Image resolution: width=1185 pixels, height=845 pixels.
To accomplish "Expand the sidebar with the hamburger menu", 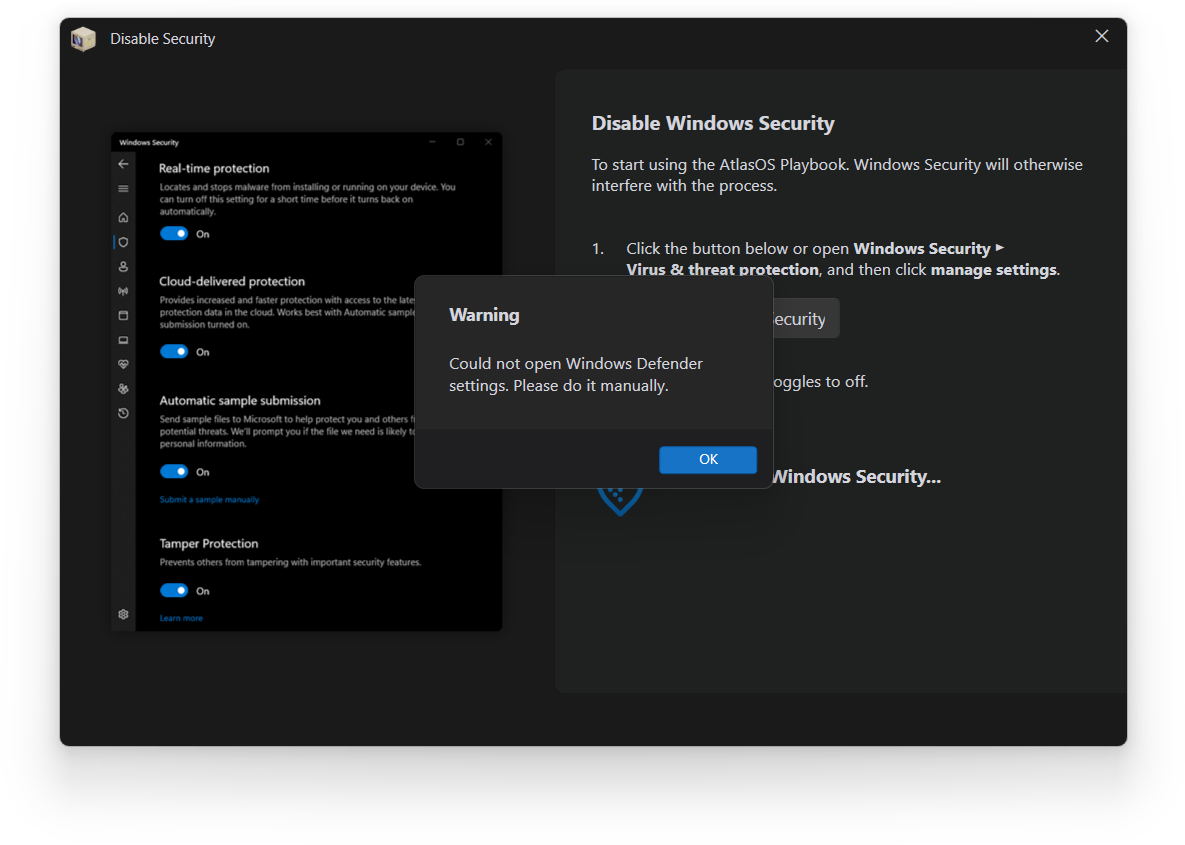I will pyautogui.click(x=122, y=187).
